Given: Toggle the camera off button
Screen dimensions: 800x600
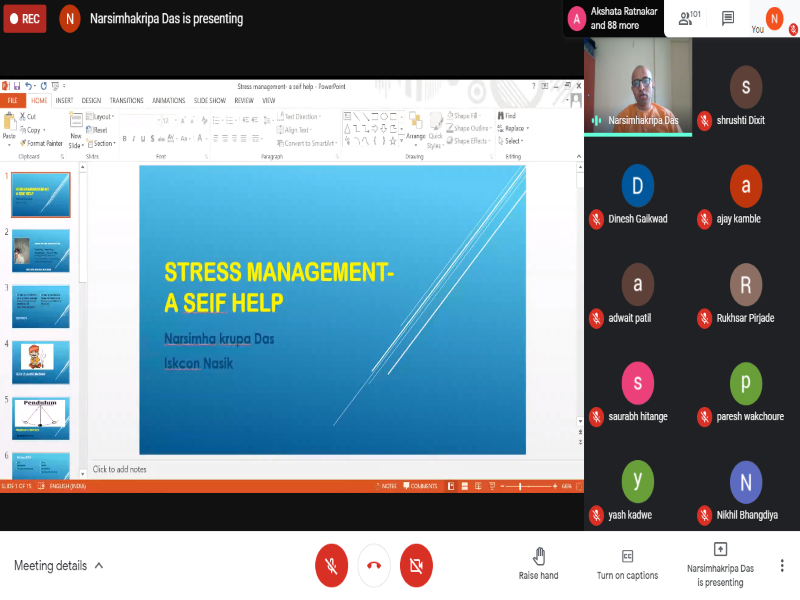Looking at the screenshot, I should point(416,565).
